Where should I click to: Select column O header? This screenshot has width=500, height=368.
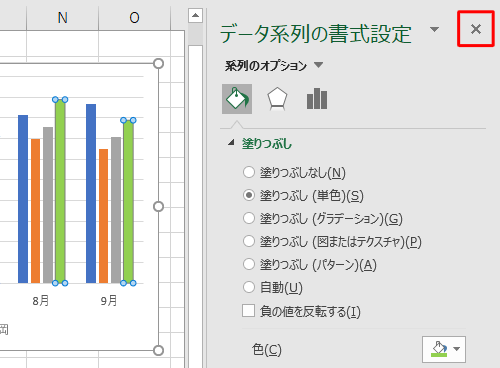(x=134, y=17)
